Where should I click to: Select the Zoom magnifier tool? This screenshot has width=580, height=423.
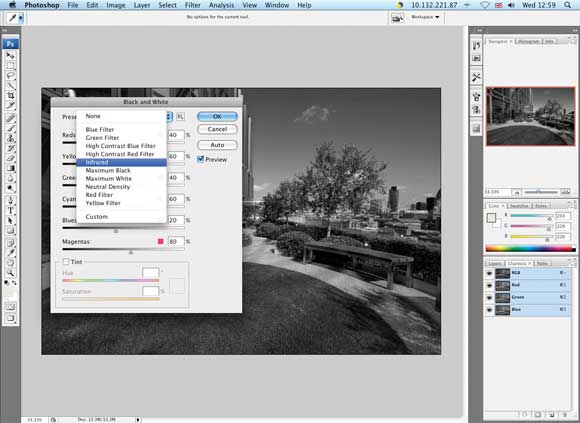point(10,273)
